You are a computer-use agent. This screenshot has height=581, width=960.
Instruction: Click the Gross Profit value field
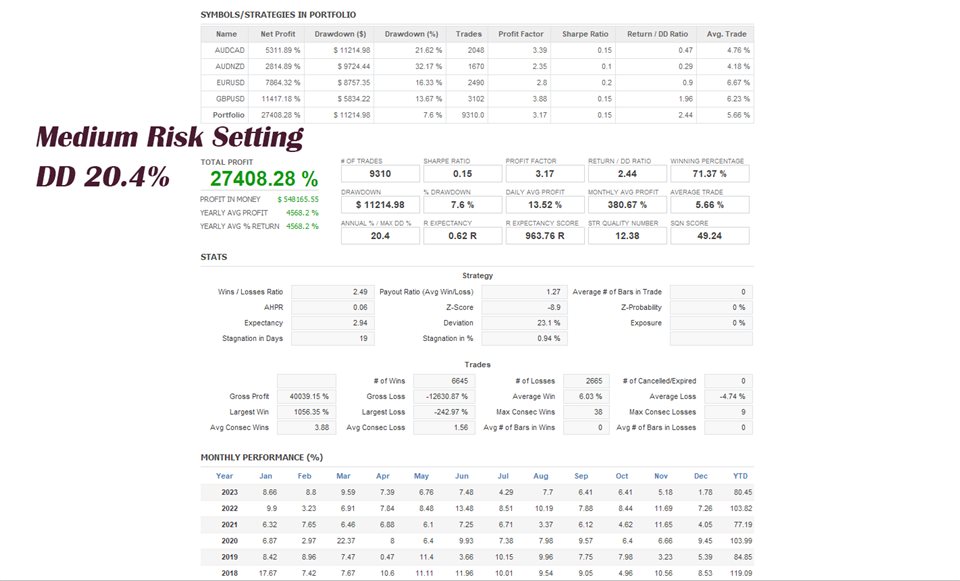pos(307,397)
